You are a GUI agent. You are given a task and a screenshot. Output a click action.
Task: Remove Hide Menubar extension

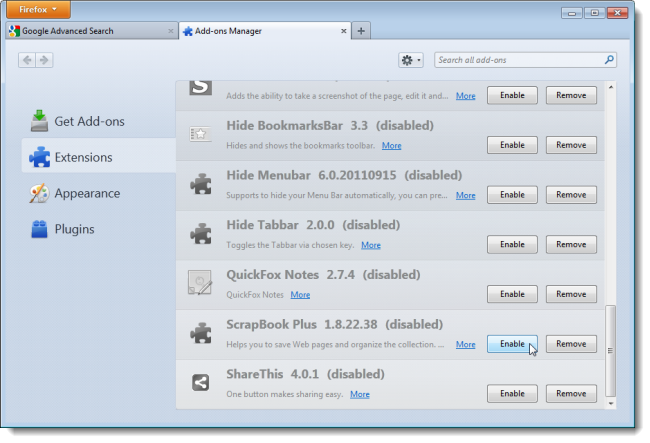click(x=571, y=195)
